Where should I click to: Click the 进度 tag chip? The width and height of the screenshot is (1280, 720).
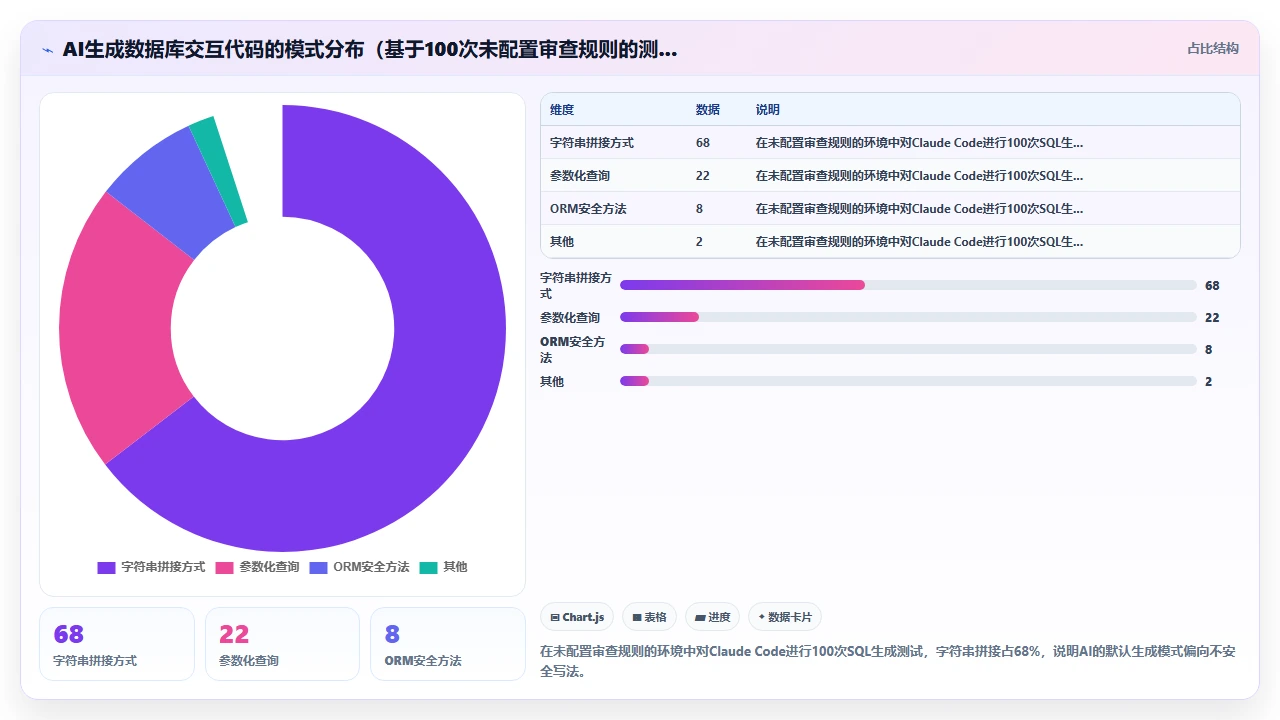point(713,617)
